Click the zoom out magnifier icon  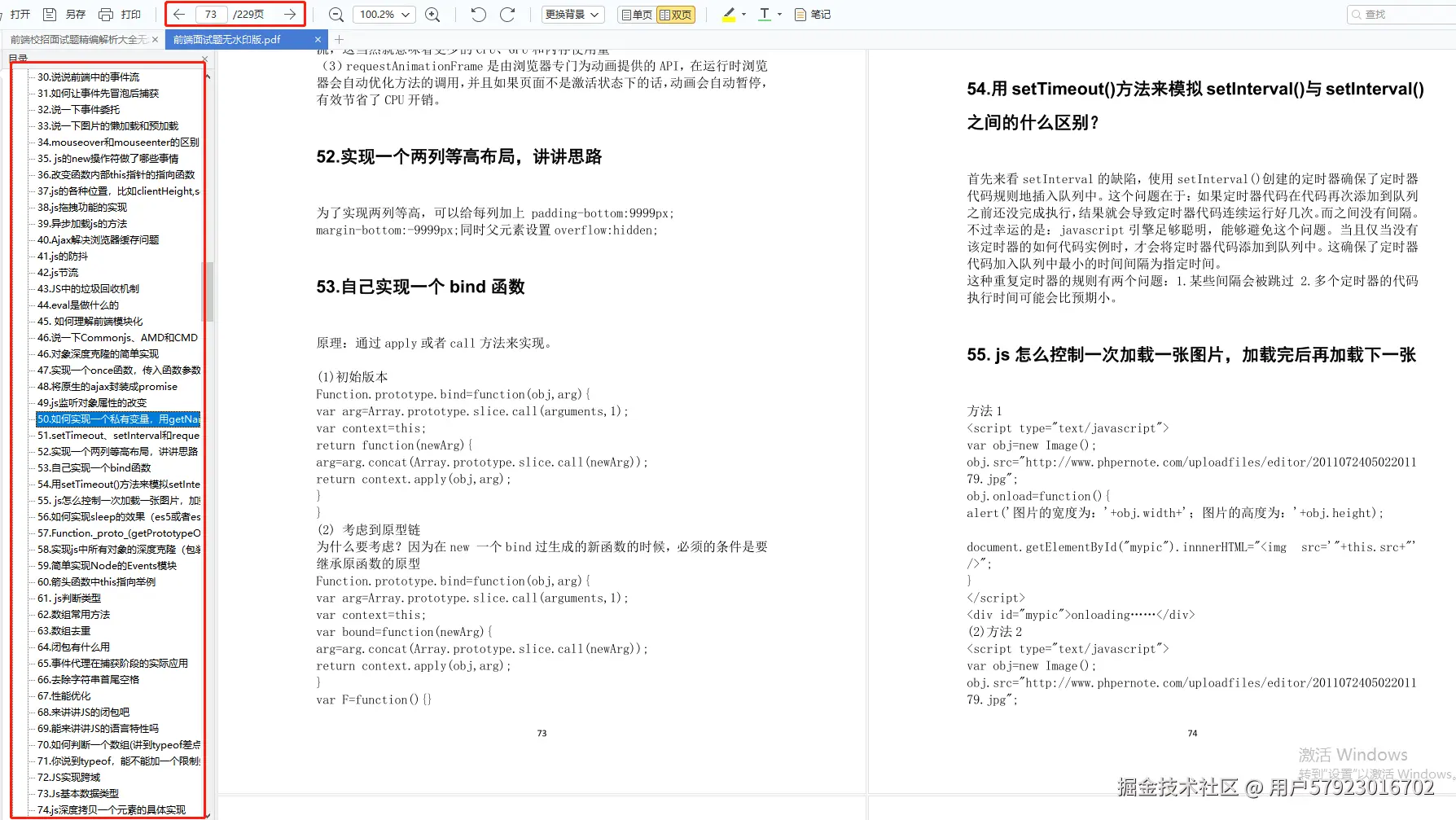click(x=335, y=15)
